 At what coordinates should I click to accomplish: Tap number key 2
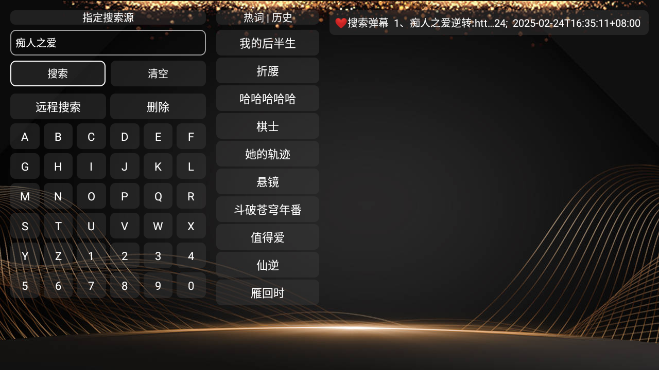click(124, 256)
